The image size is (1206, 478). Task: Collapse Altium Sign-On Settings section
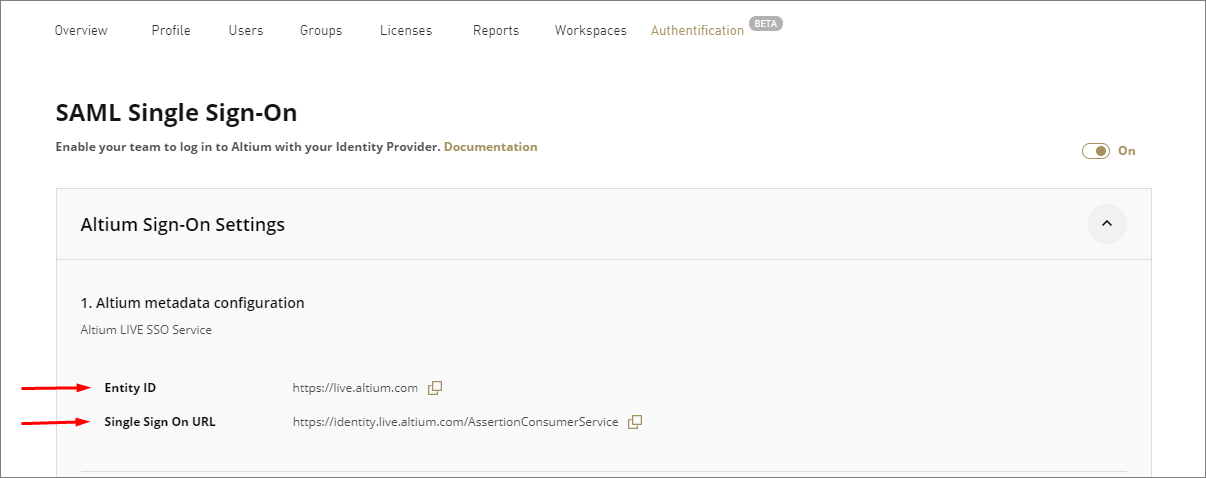pos(1106,224)
